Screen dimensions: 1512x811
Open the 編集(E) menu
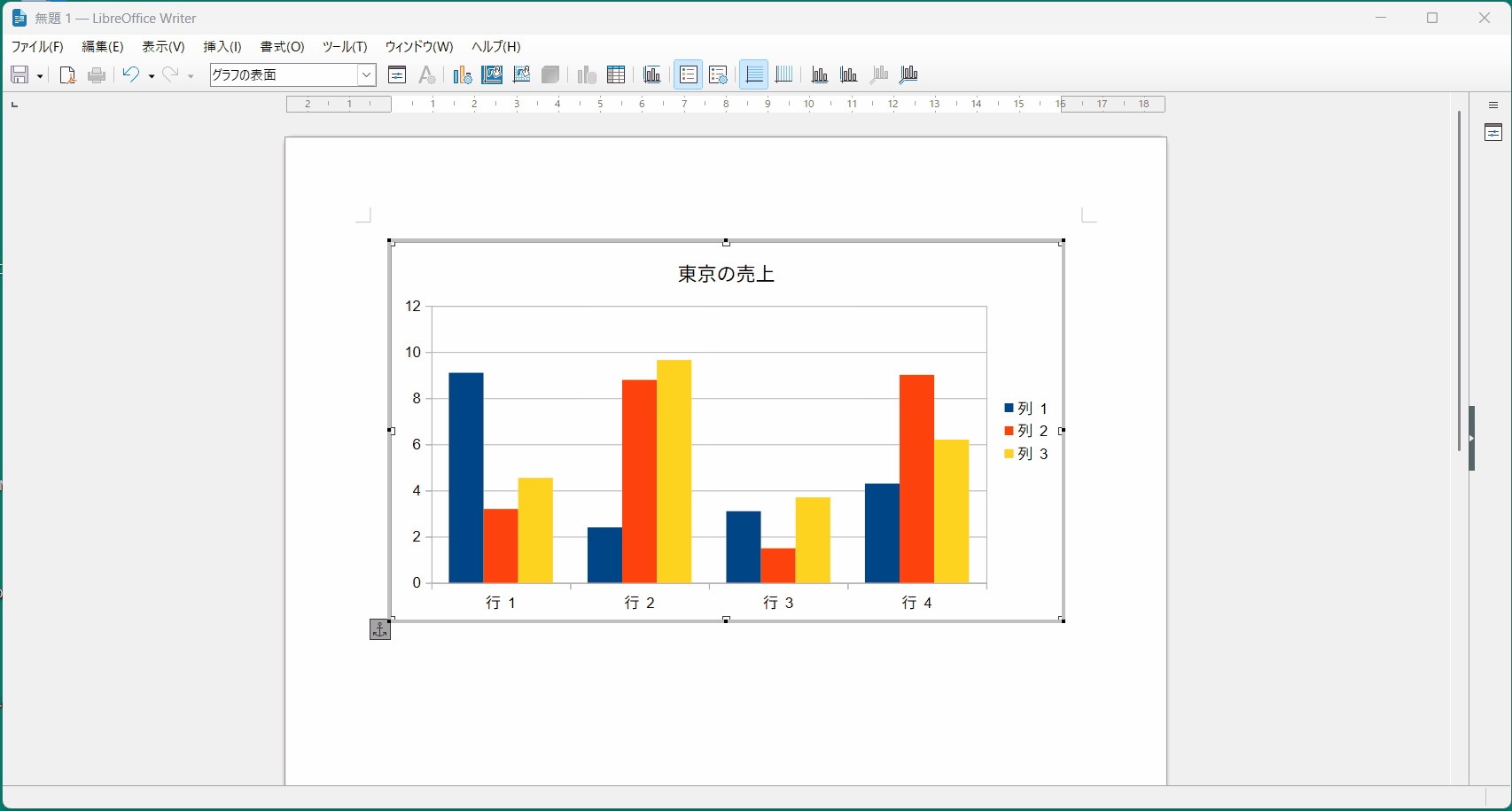(x=103, y=47)
